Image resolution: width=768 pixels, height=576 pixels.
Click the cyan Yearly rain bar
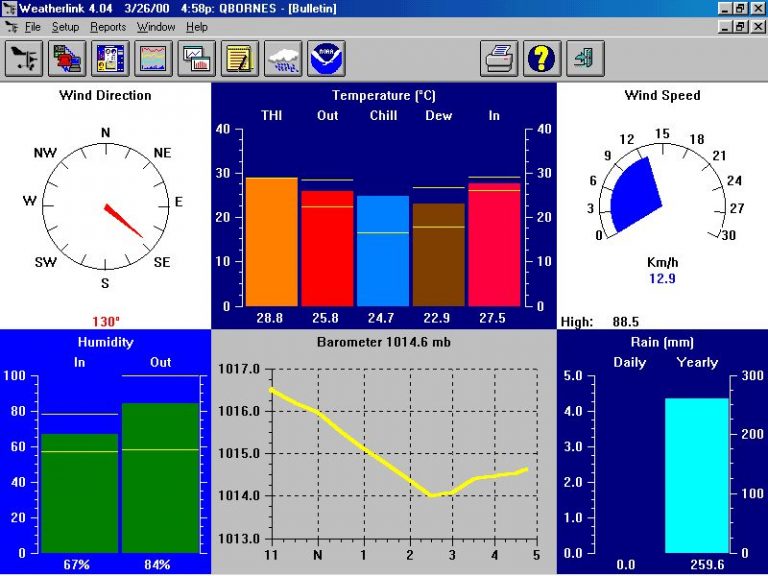(x=696, y=475)
